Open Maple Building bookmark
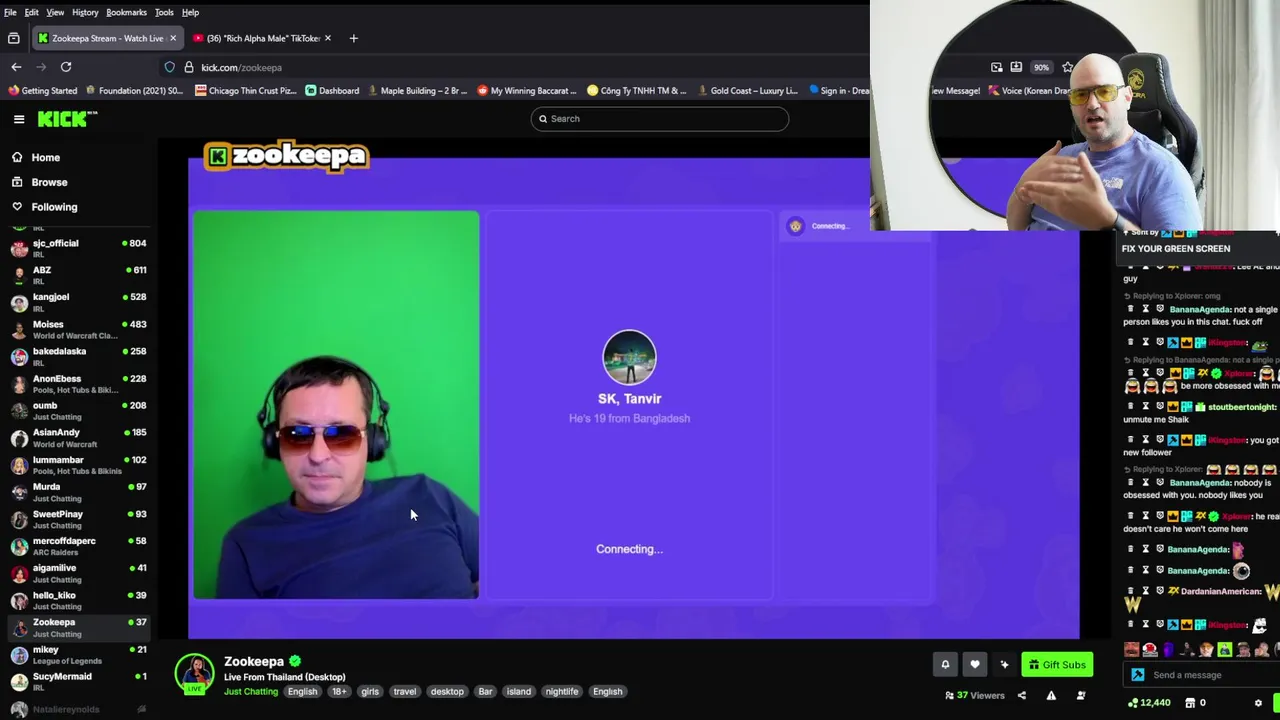 coord(417,91)
